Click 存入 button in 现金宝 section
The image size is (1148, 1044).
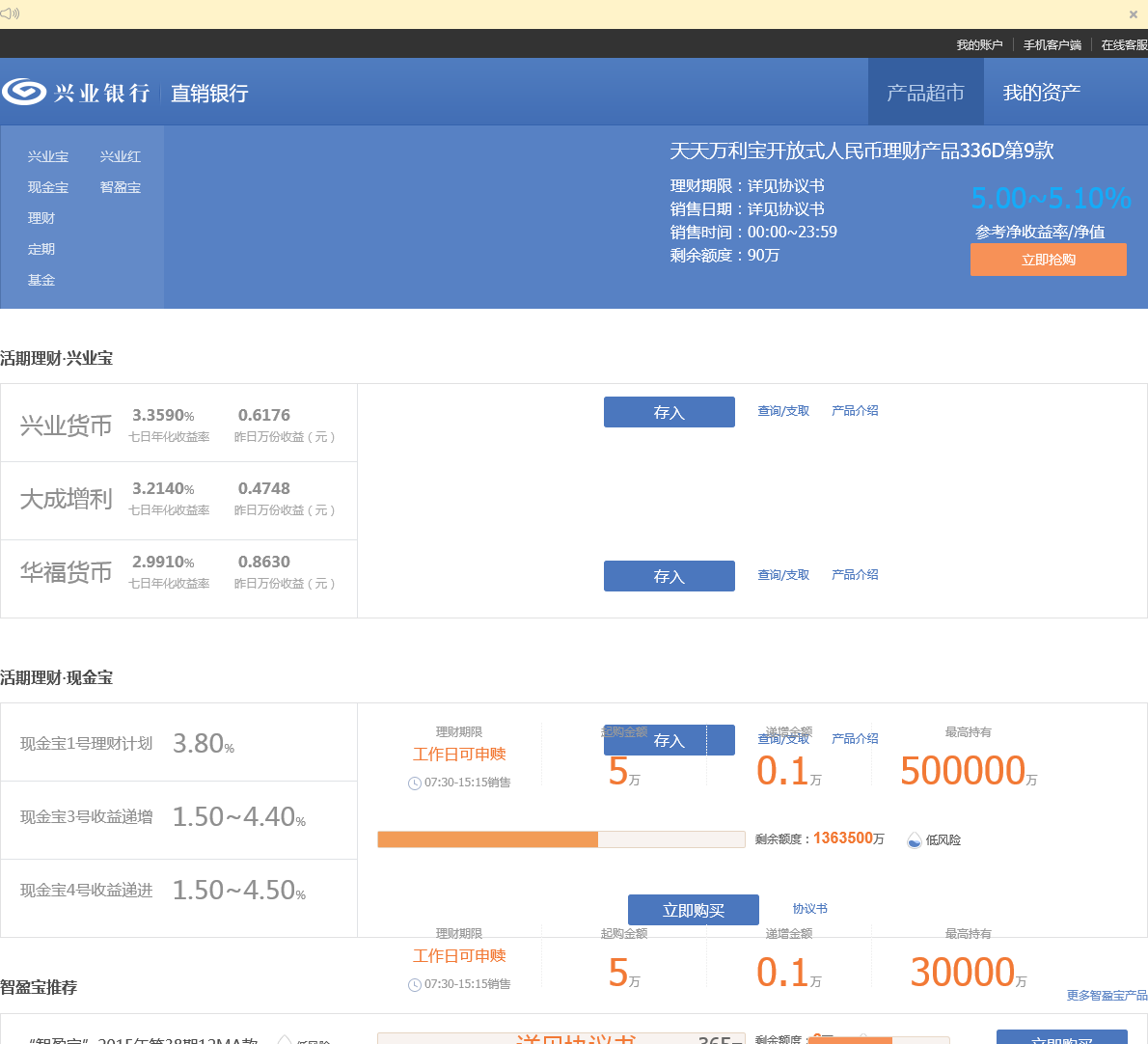pyautogui.click(x=670, y=740)
